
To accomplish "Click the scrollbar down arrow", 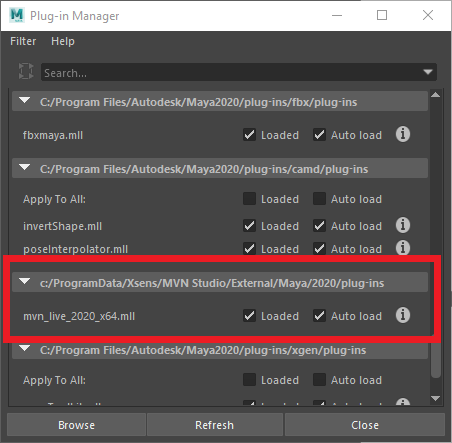I will (435, 398).
